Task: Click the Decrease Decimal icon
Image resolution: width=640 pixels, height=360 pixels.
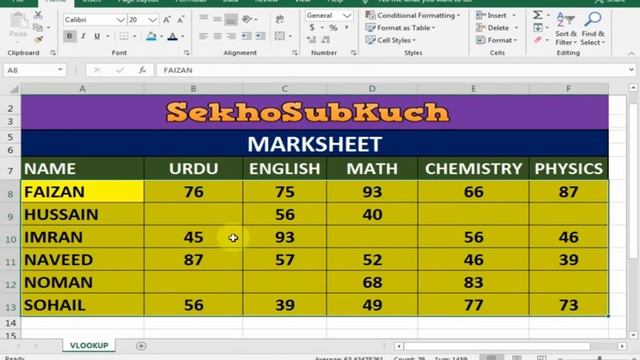Action: coord(326,40)
